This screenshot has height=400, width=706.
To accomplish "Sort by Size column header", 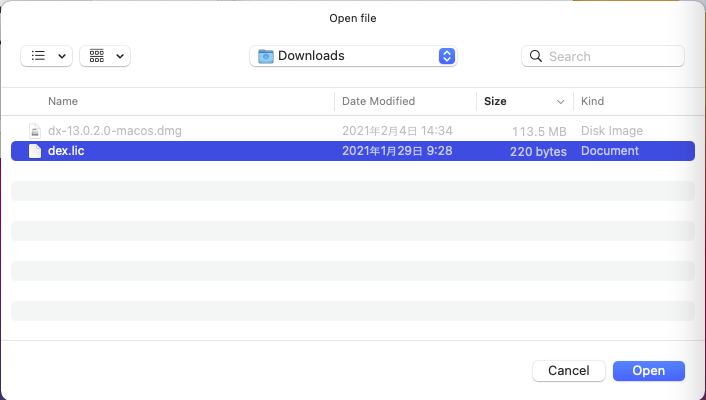I will click(x=495, y=101).
